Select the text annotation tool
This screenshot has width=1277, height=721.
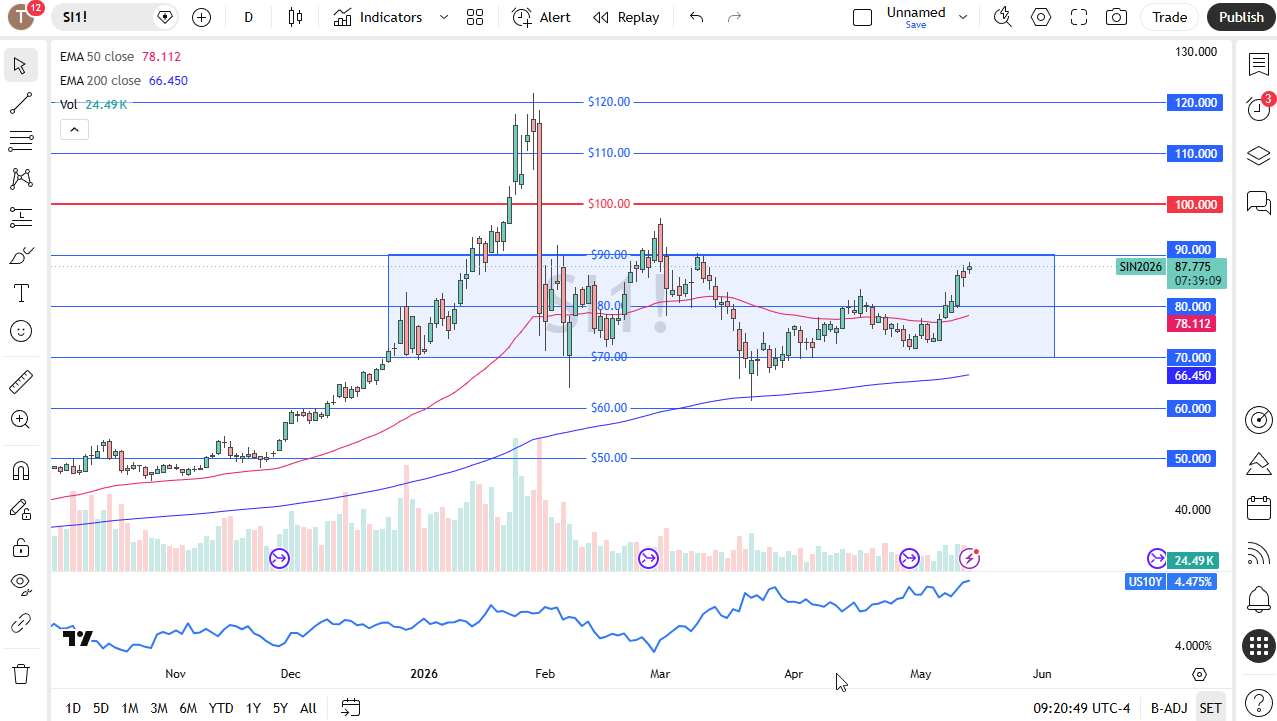[x=20, y=293]
